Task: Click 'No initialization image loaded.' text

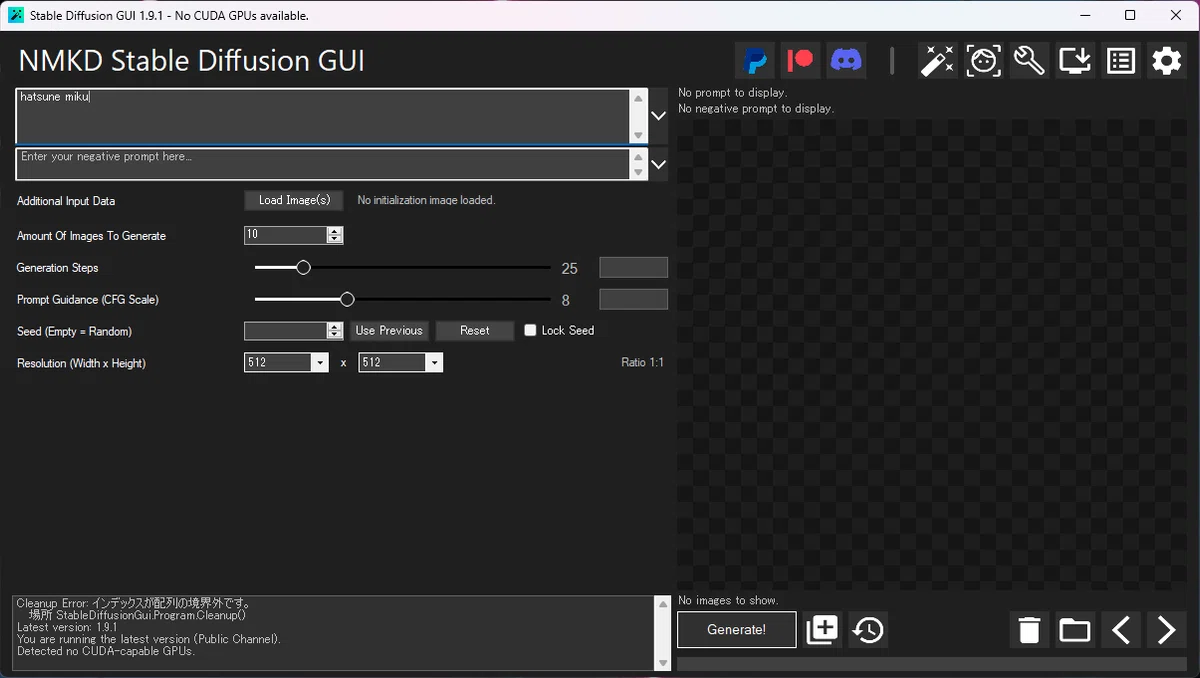Action: pyautogui.click(x=426, y=200)
